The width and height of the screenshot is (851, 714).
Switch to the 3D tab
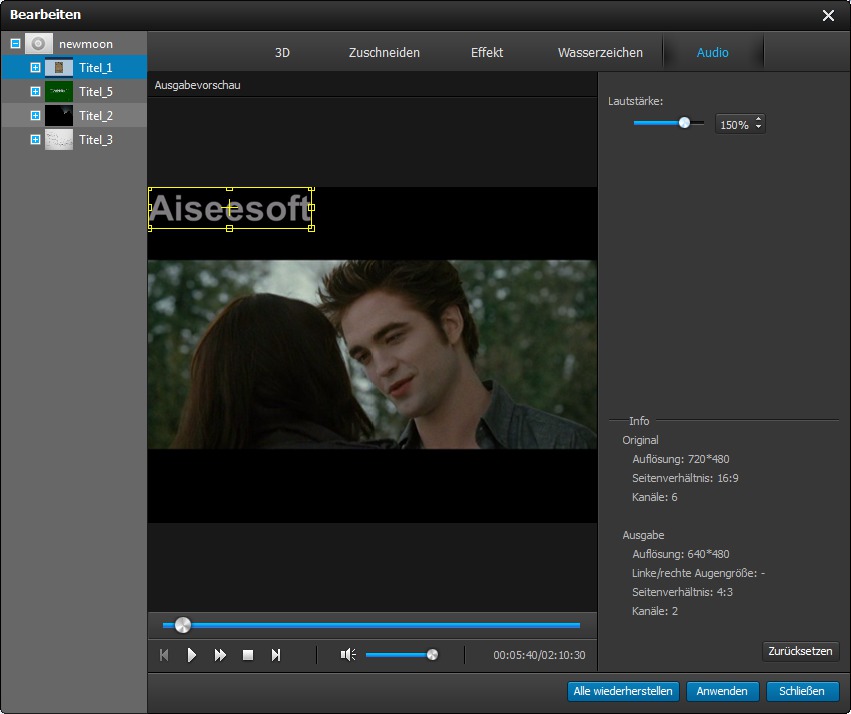click(282, 53)
